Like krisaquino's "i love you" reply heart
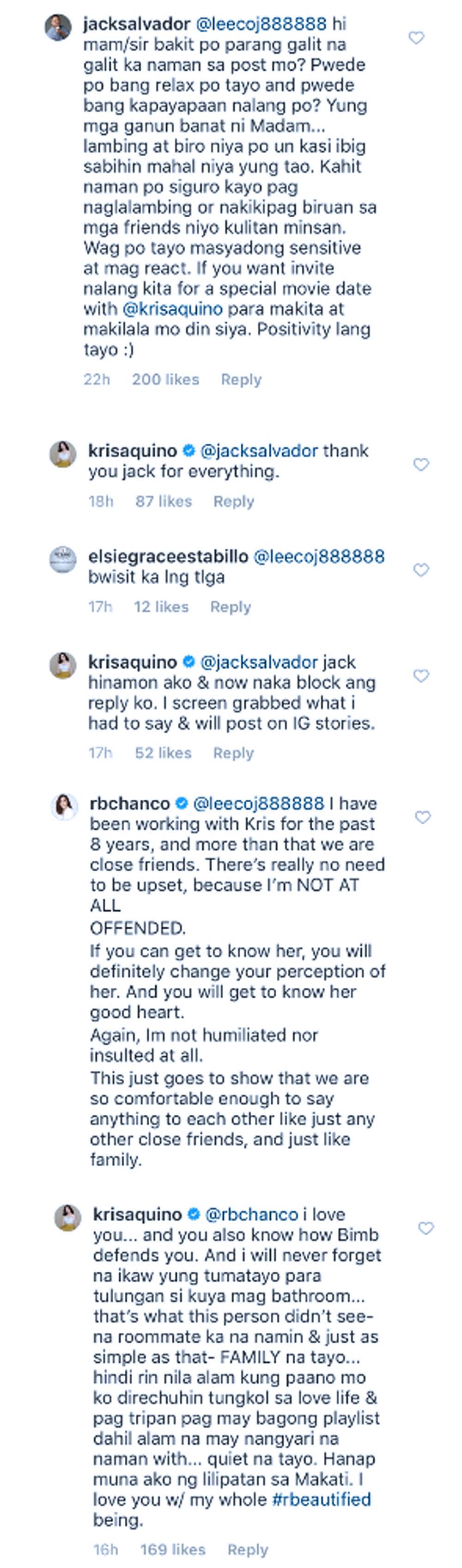This screenshot has width=462, height=1568. (426, 1228)
